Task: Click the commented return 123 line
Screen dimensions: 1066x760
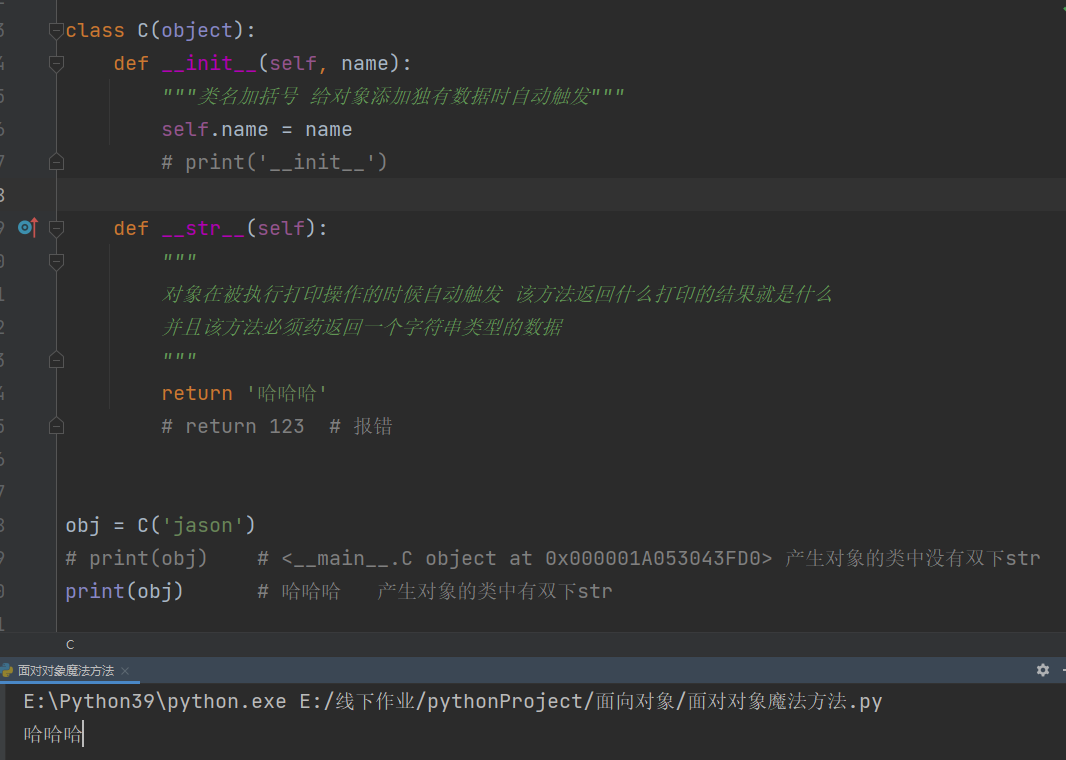Action: [277, 426]
